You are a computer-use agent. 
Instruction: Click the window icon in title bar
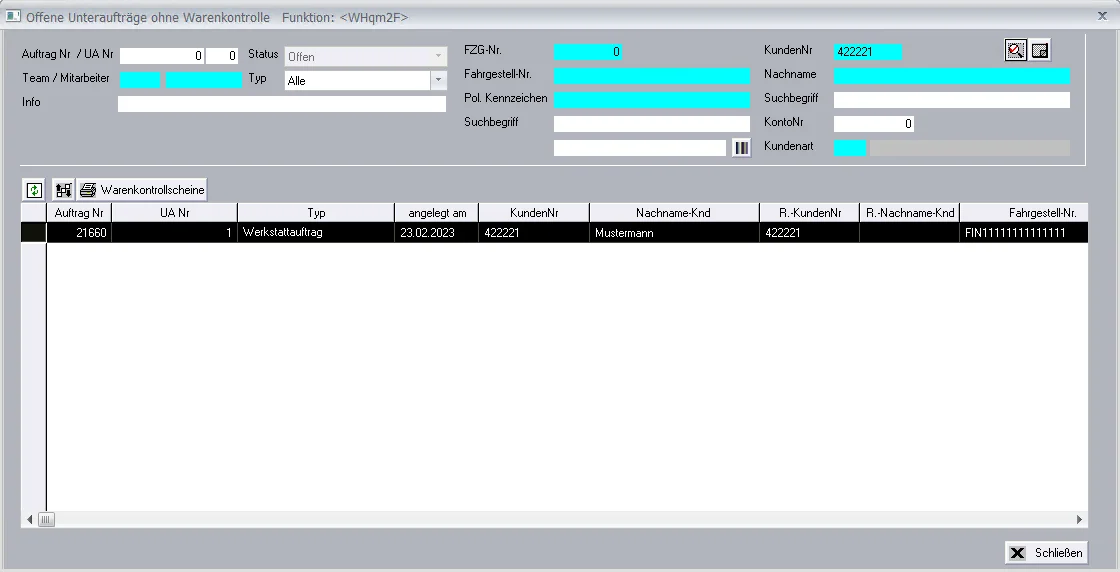click(x=12, y=16)
